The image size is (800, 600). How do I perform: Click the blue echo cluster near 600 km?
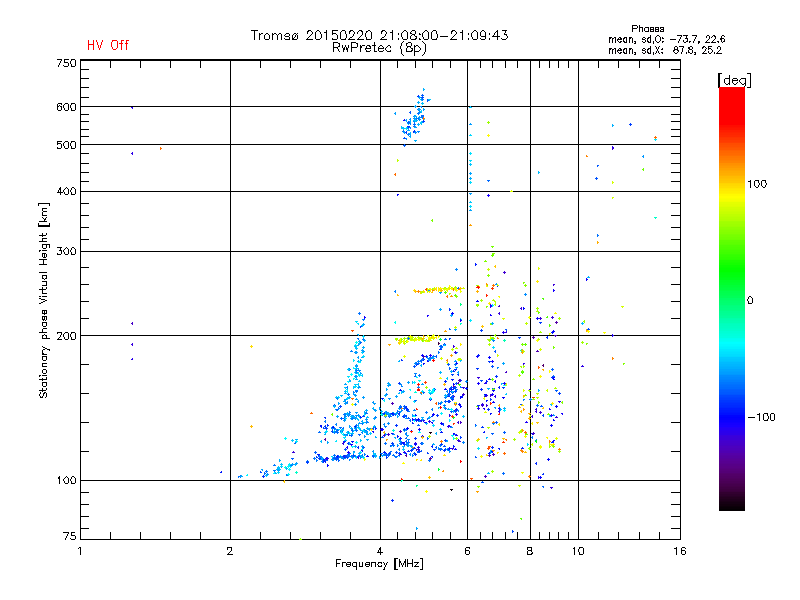tap(414, 118)
